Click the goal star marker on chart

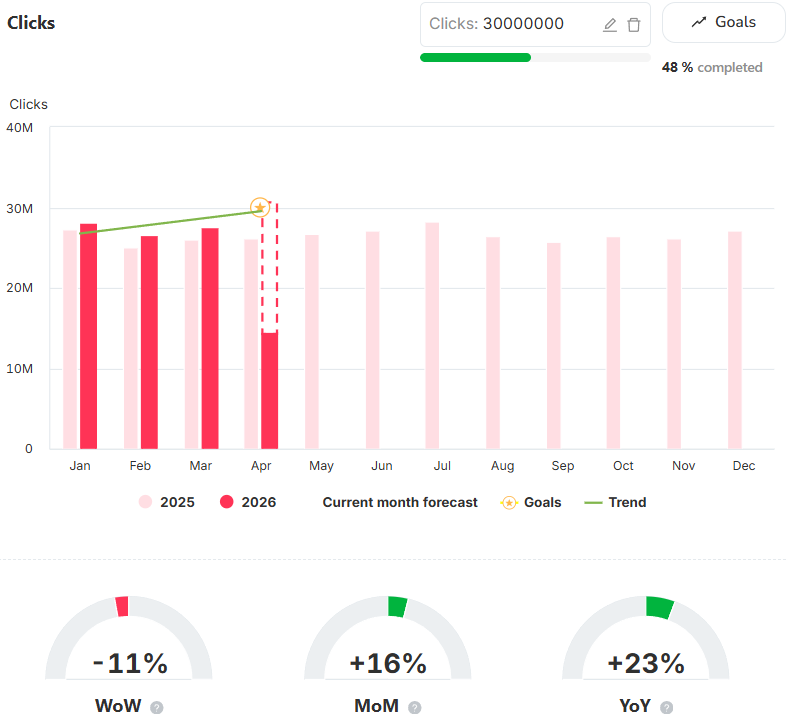260,208
